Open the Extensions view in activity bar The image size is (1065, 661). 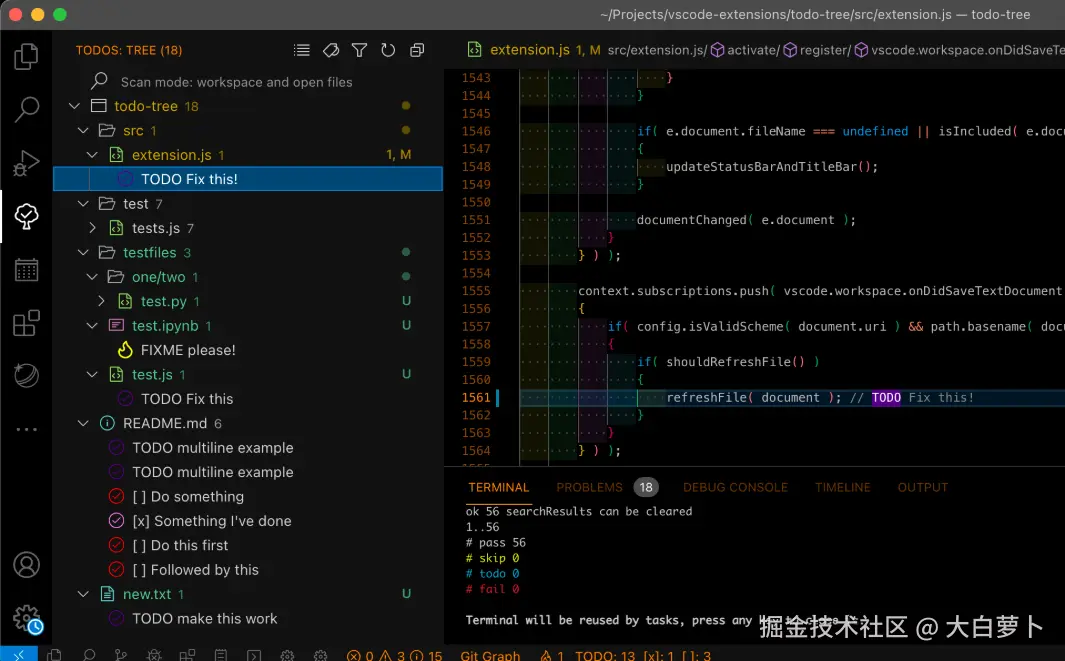pyautogui.click(x=26, y=323)
